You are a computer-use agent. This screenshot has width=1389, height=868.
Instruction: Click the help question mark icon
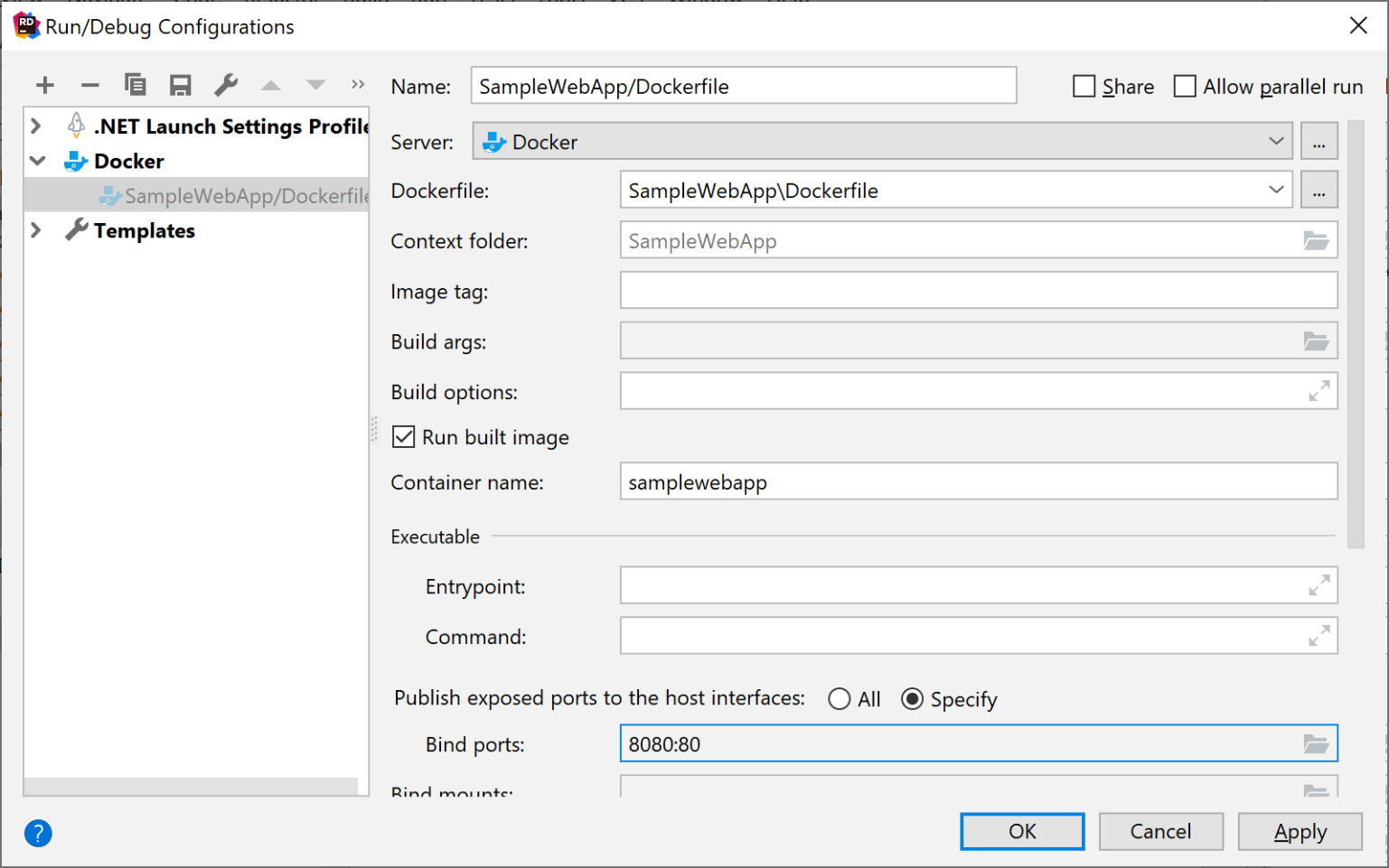pos(38,833)
